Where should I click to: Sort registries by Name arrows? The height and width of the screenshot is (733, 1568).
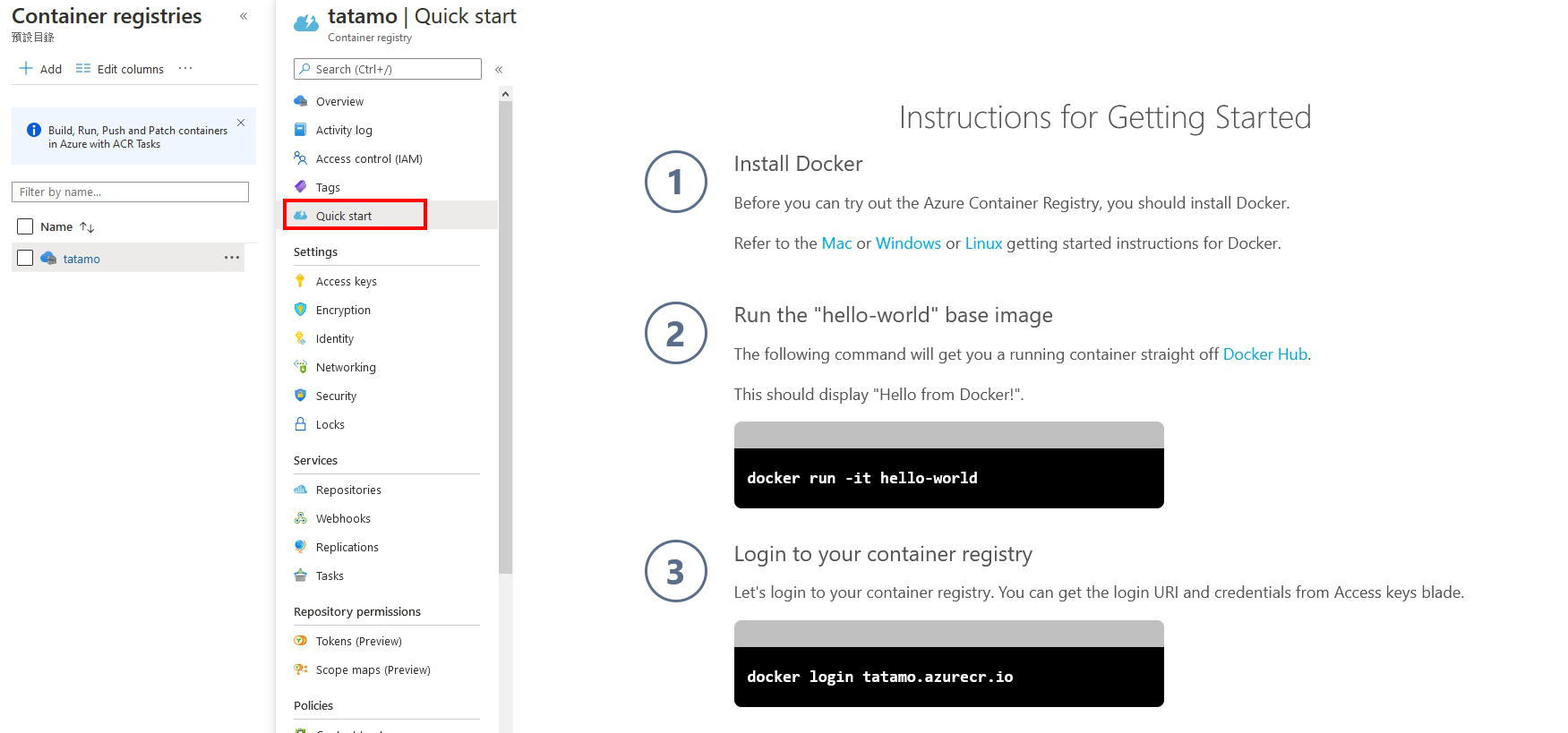point(87,227)
